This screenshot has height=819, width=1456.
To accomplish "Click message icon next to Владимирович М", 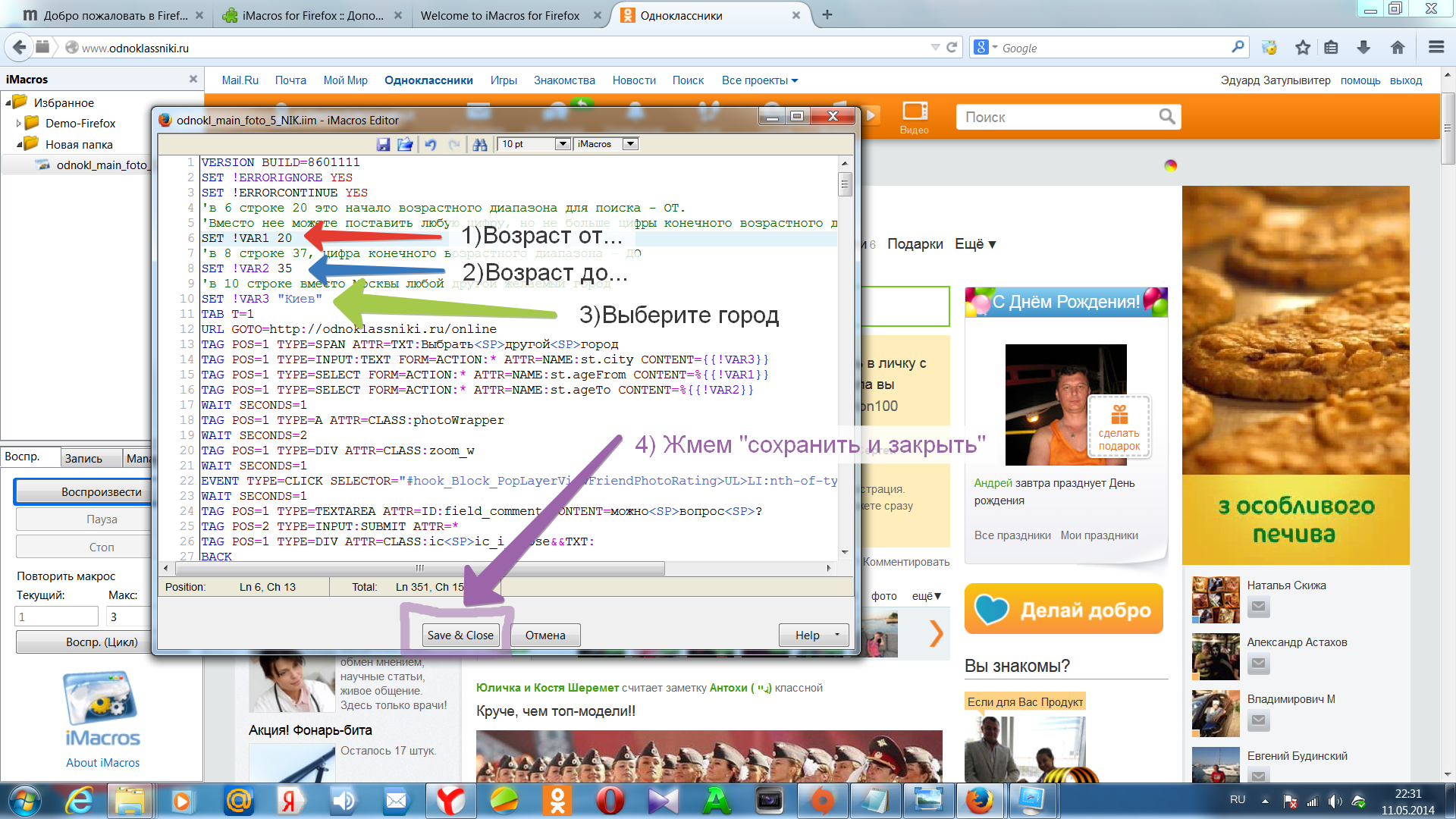I will pyautogui.click(x=1259, y=720).
